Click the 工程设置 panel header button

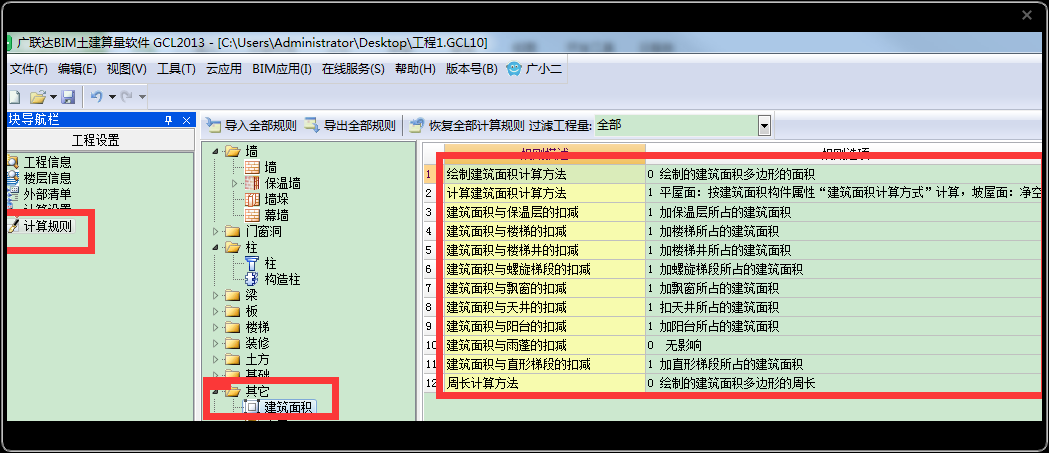pyautogui.click(x=96, y=141)
